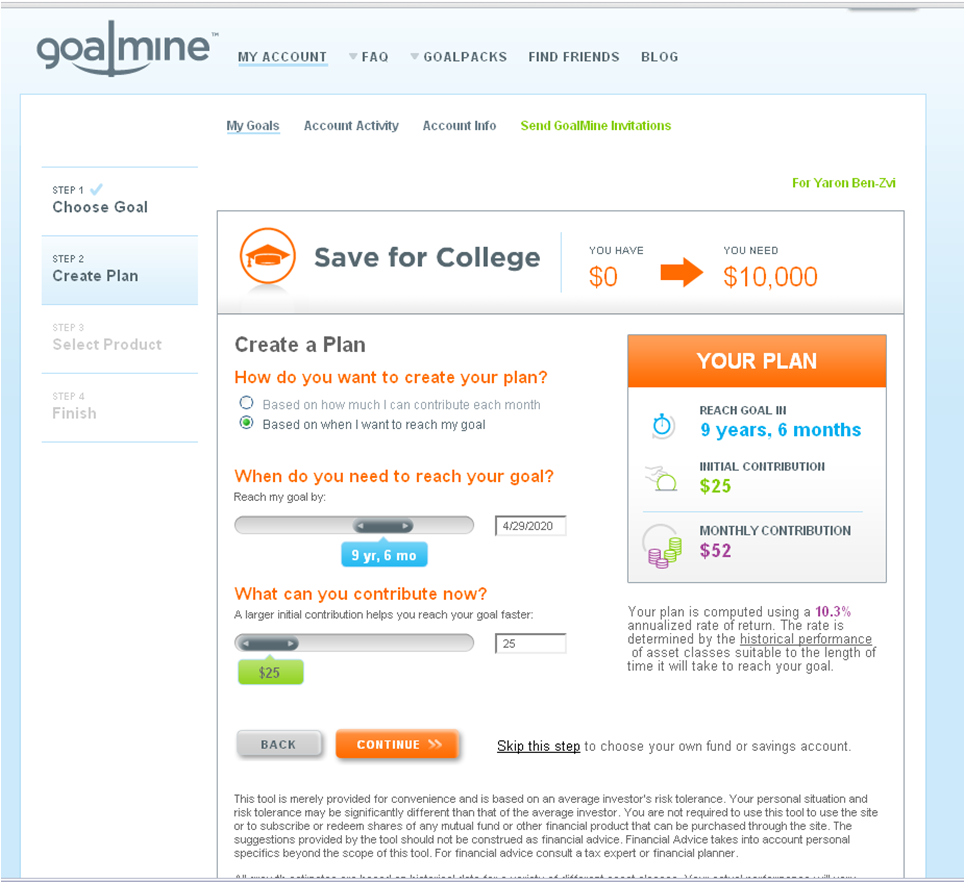
Task: Click the Step 1 checkmark icon
Action: pos(96,189)
